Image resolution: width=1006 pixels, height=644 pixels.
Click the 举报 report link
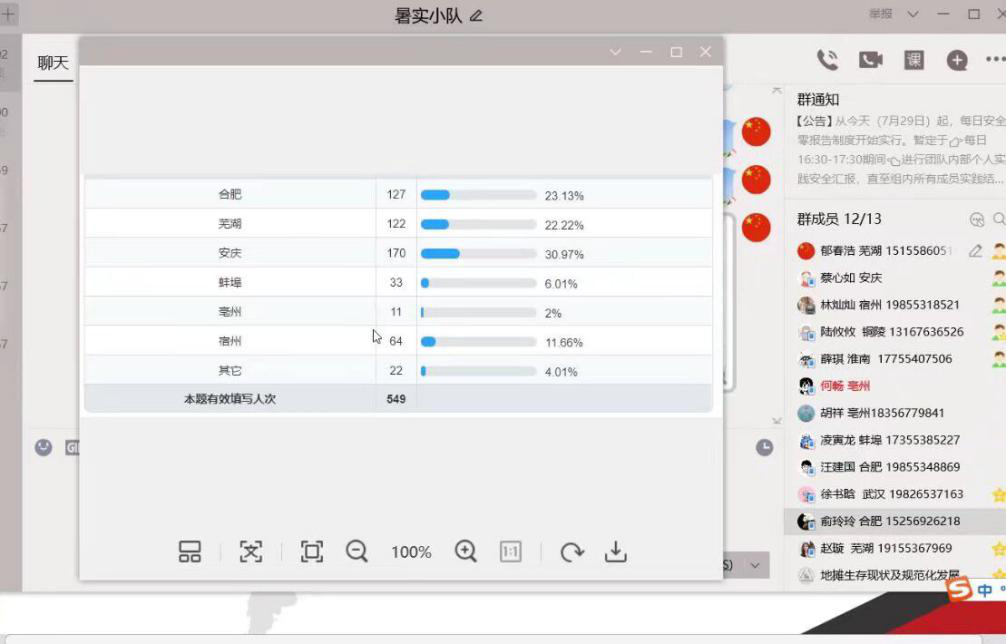tap(880, 14)
